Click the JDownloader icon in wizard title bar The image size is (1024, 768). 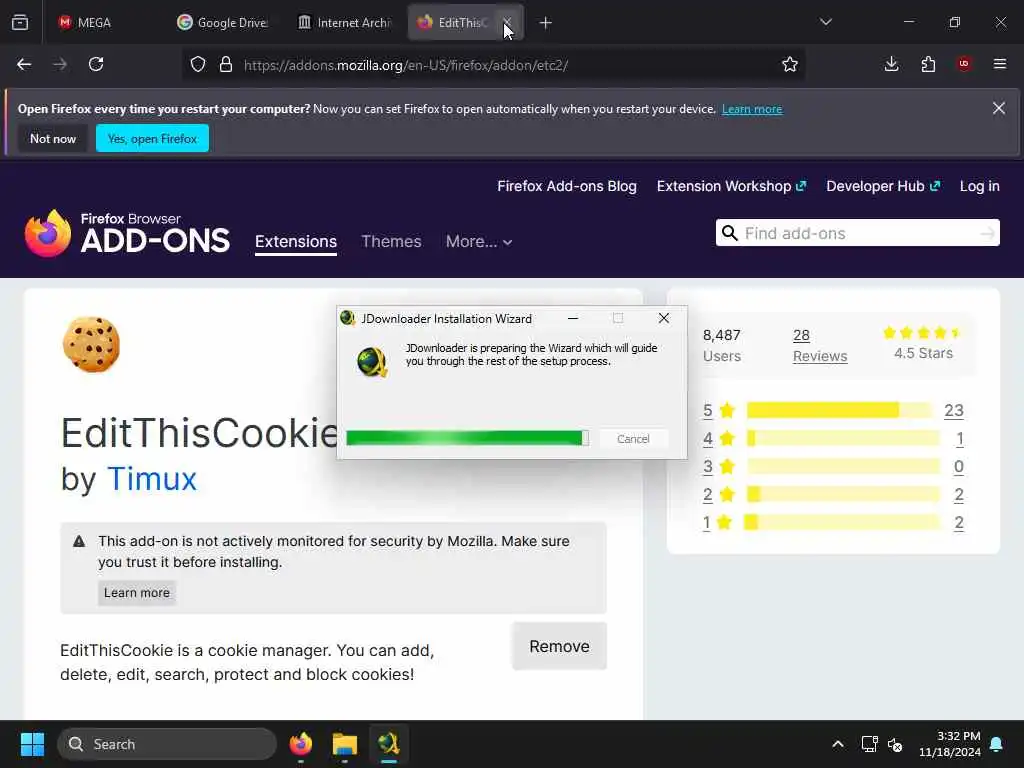click(347, 318)
